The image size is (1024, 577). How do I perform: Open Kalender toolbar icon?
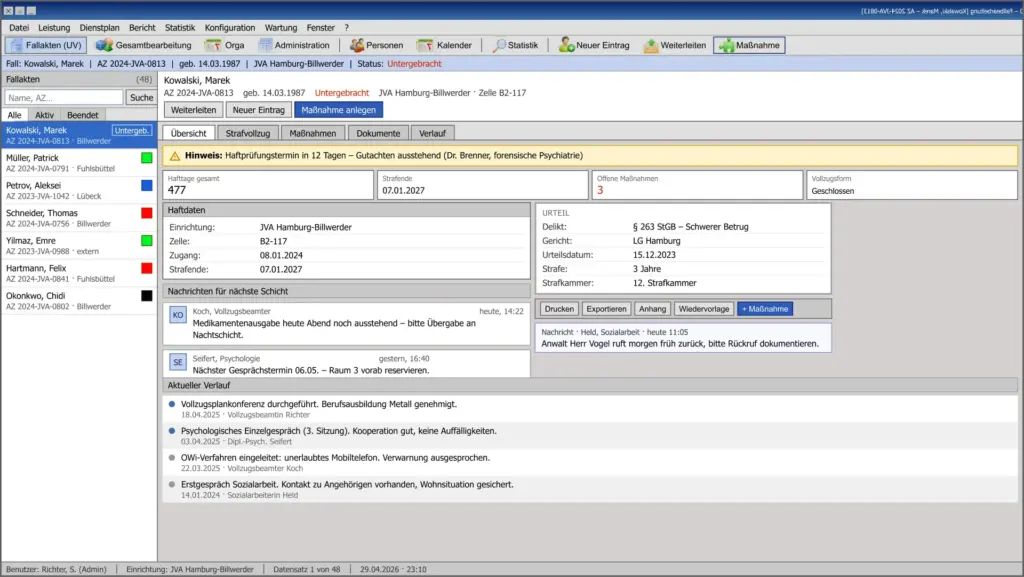[x=425, y=46]
